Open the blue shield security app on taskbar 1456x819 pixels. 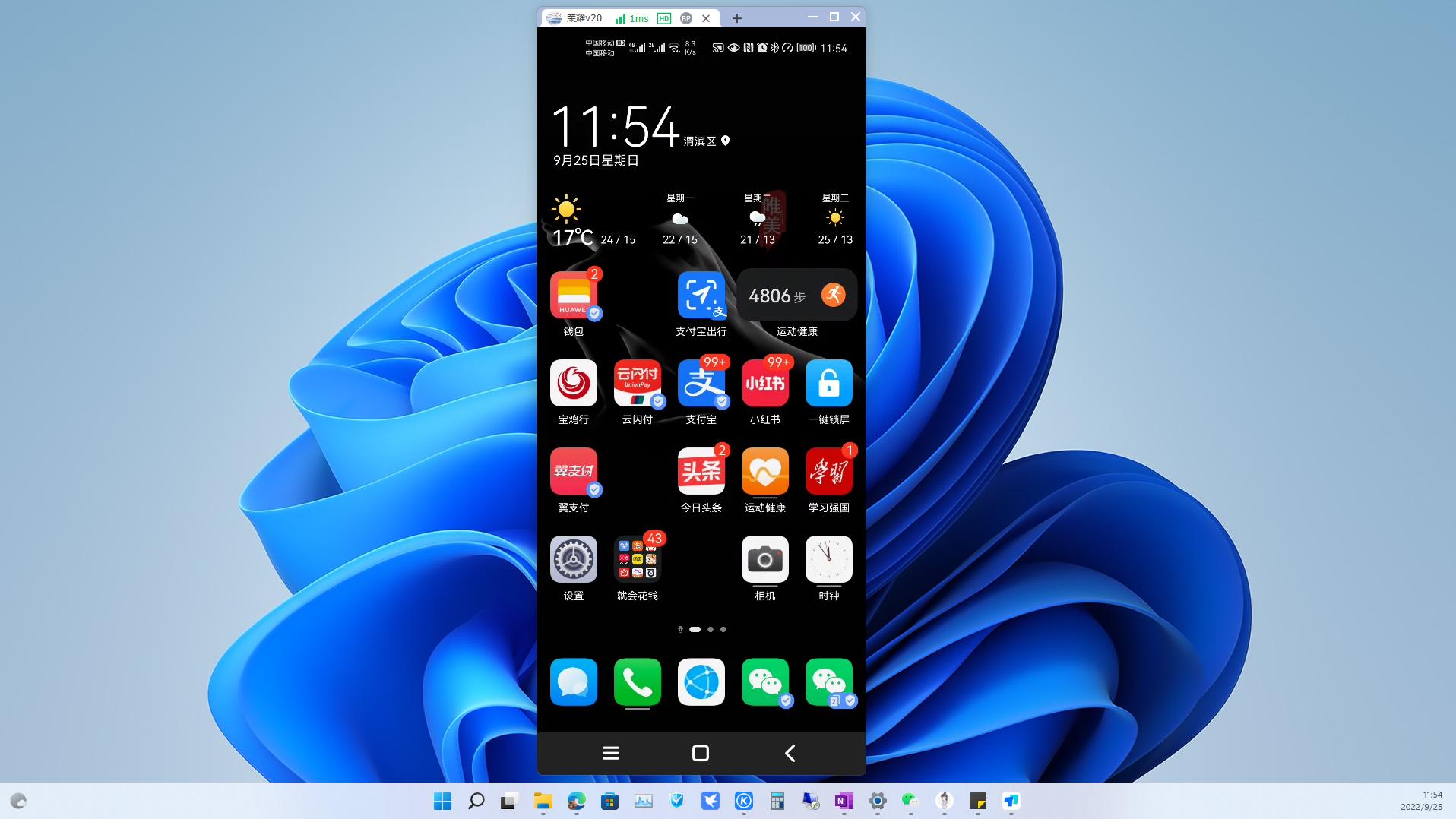pos(677,801)
